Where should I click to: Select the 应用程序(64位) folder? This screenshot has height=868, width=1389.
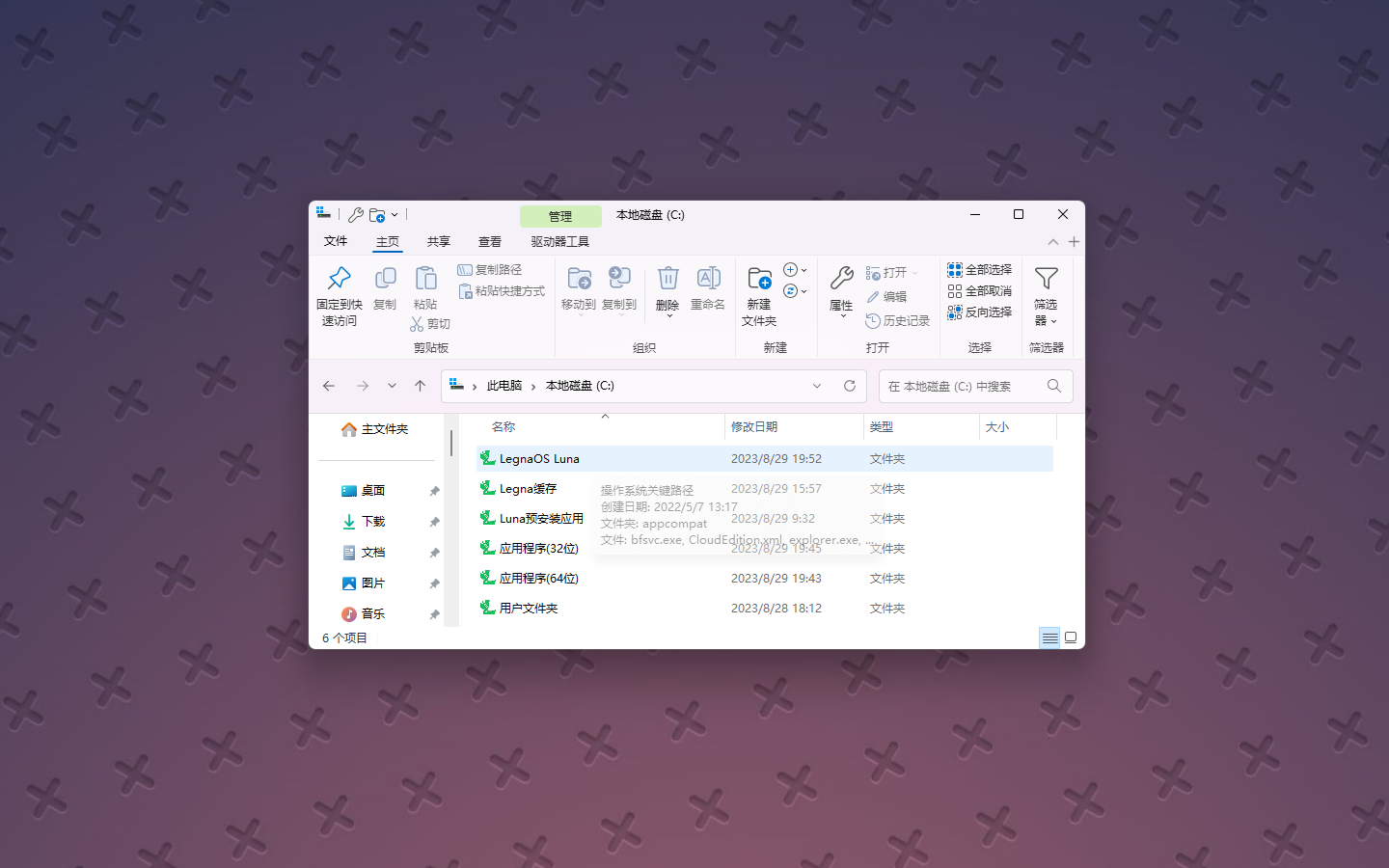pos(765,579)
